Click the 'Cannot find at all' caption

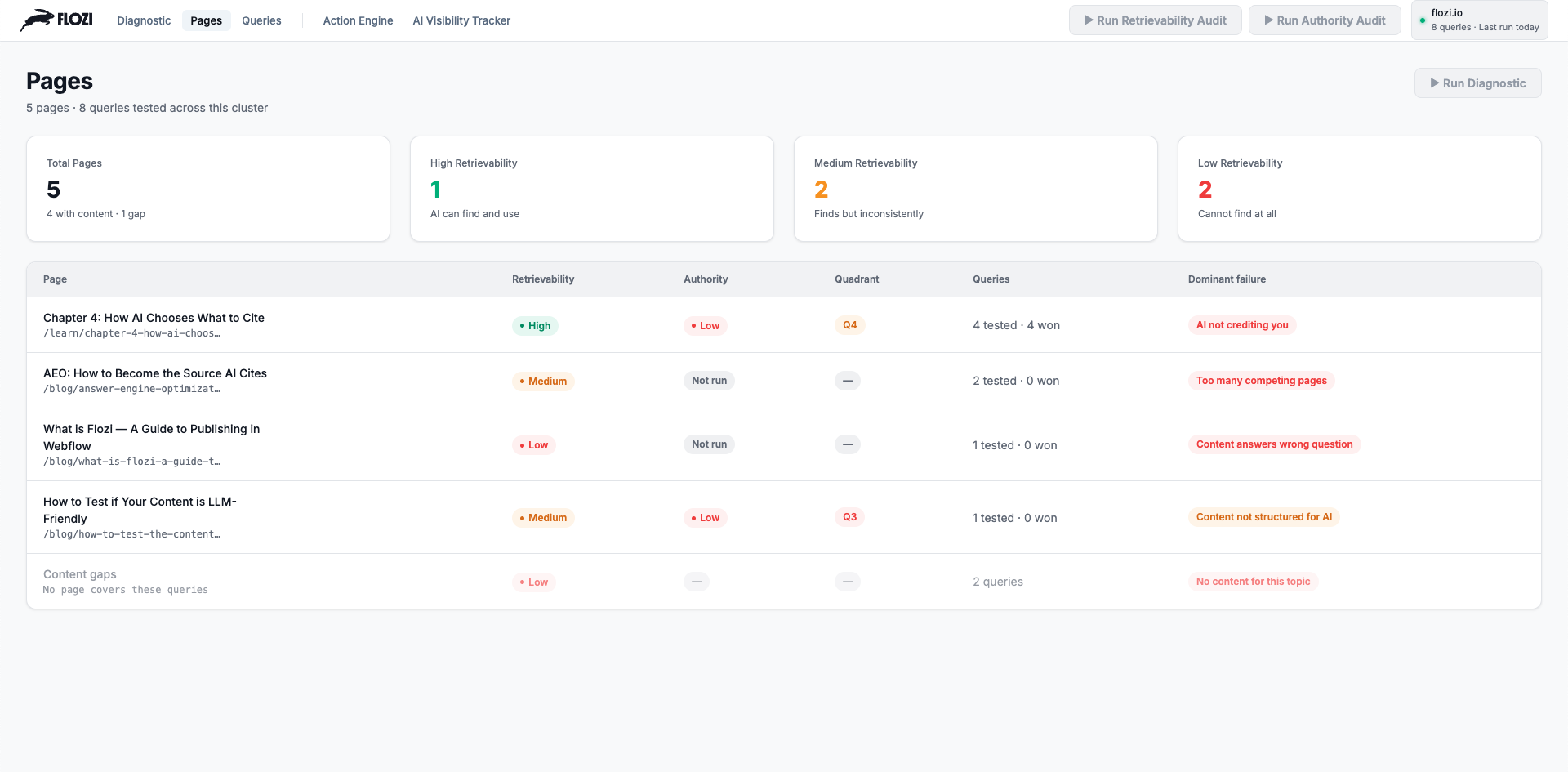1237,214
